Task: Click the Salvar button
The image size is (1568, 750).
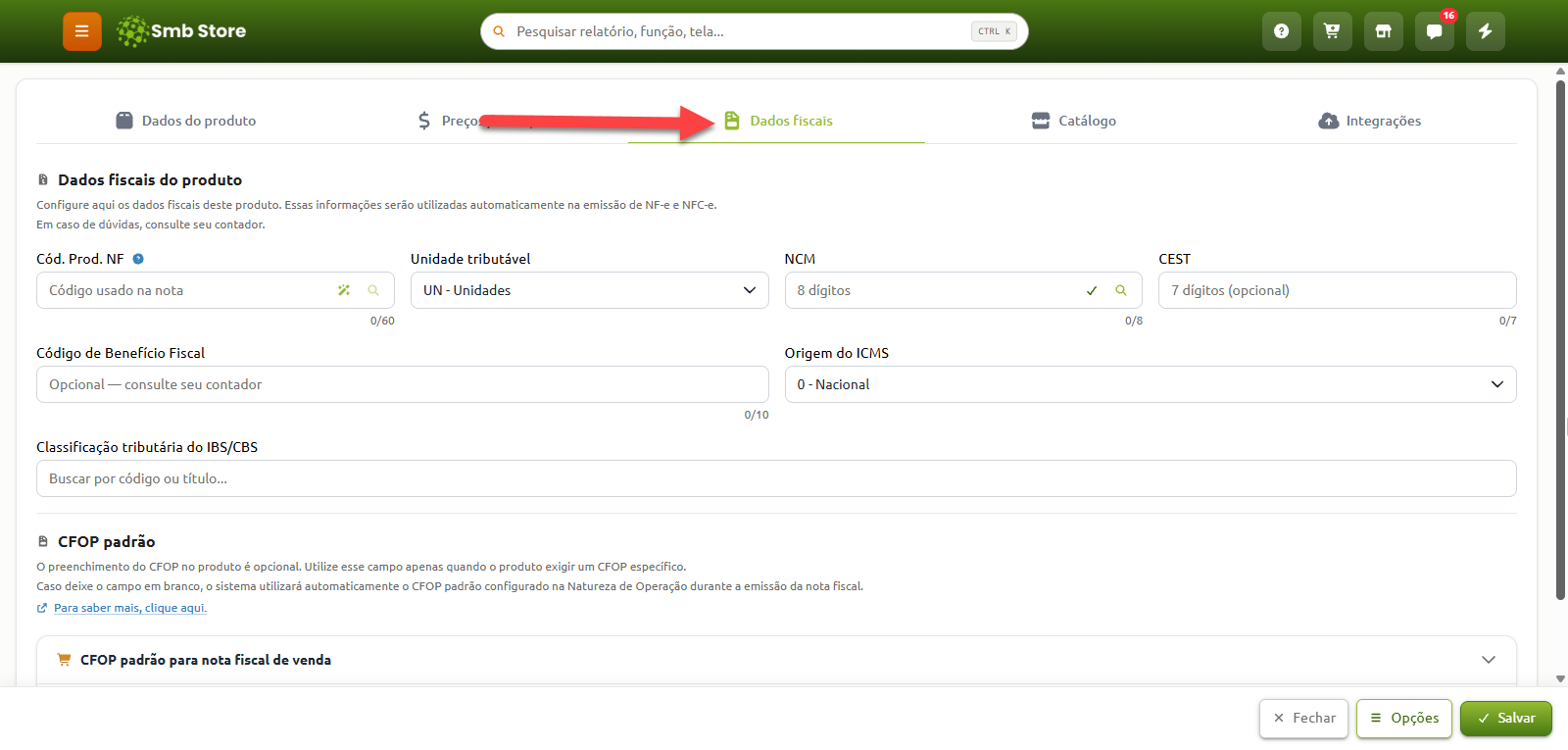Action: pos(1506,718)
